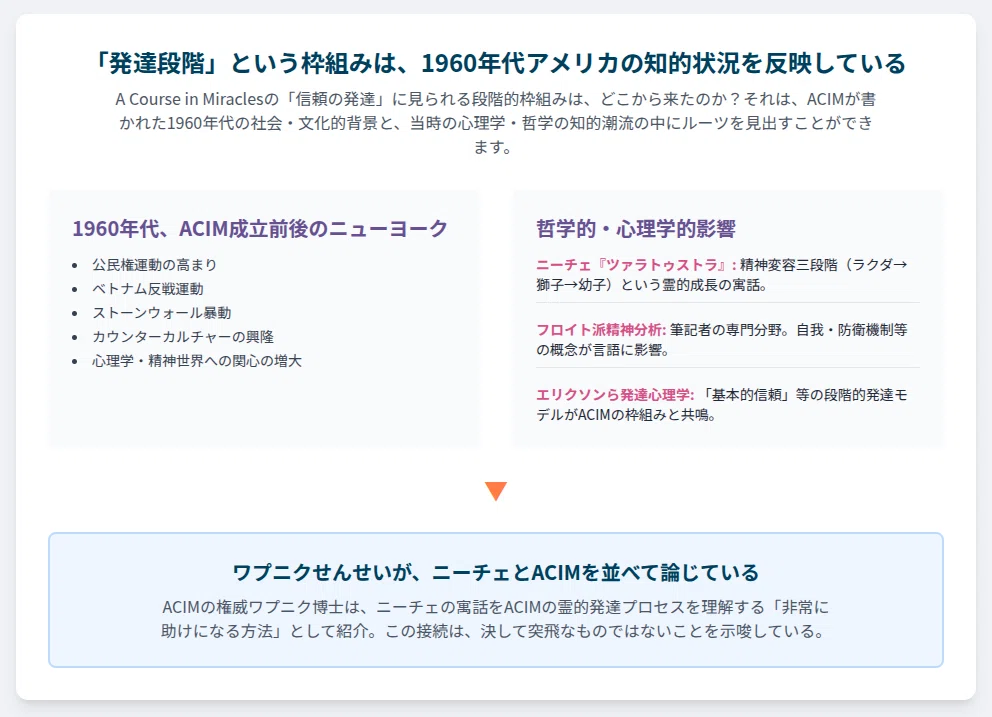Viewport: 992px width, 717px height.
Task: Select the list item '公民権運動の高まり'
Action: point(155,265)
